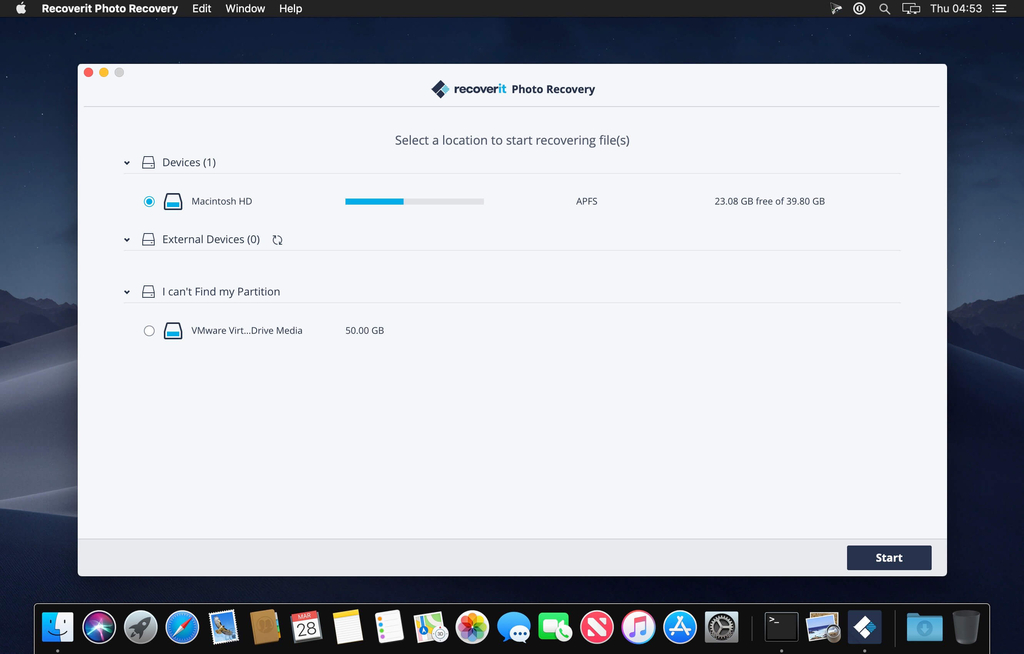This screenshot has width=1024, height=654.
Task: Open Photos from the Dock
Action: tap(472, 627)
